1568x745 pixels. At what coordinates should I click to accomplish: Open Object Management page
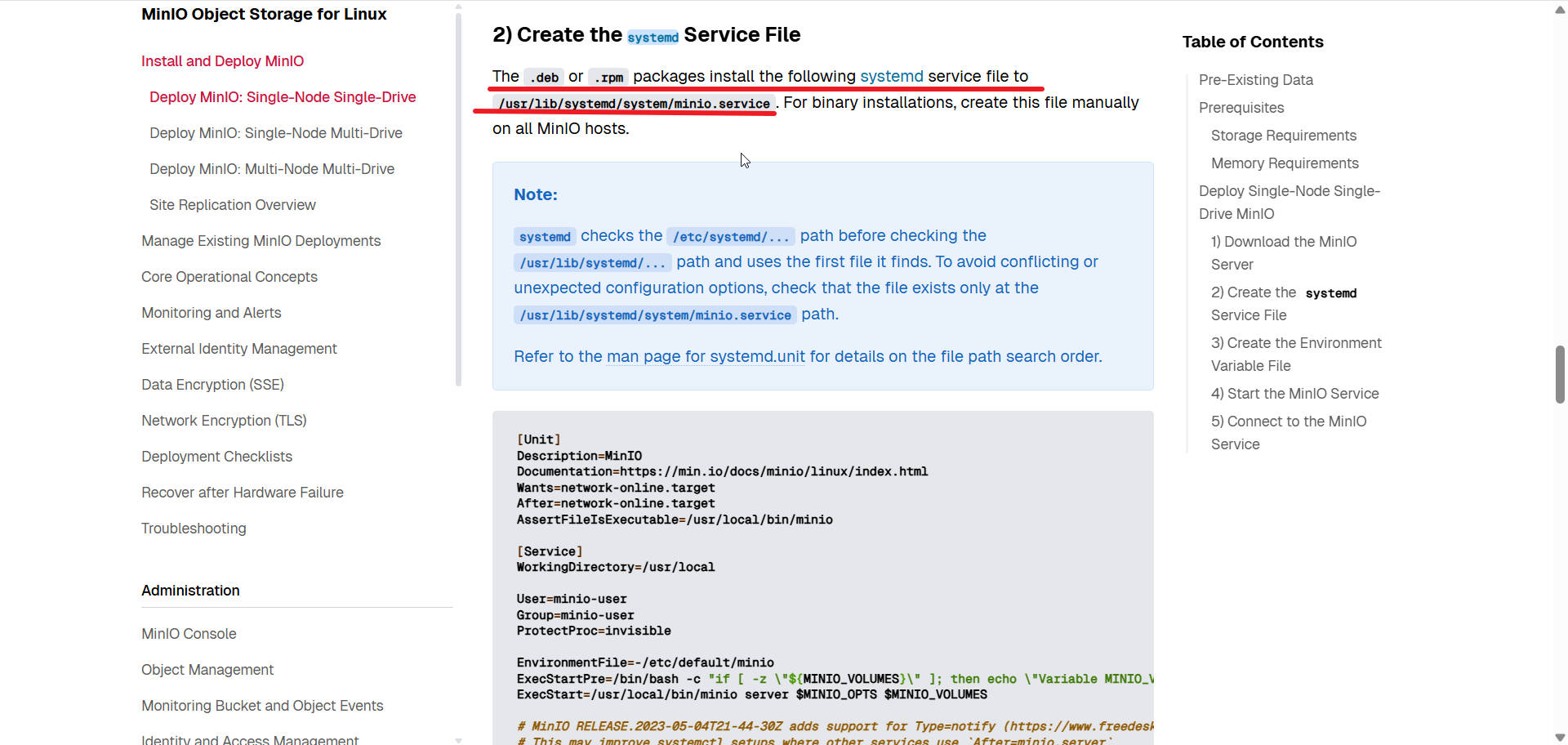click(x=207, y=670)
